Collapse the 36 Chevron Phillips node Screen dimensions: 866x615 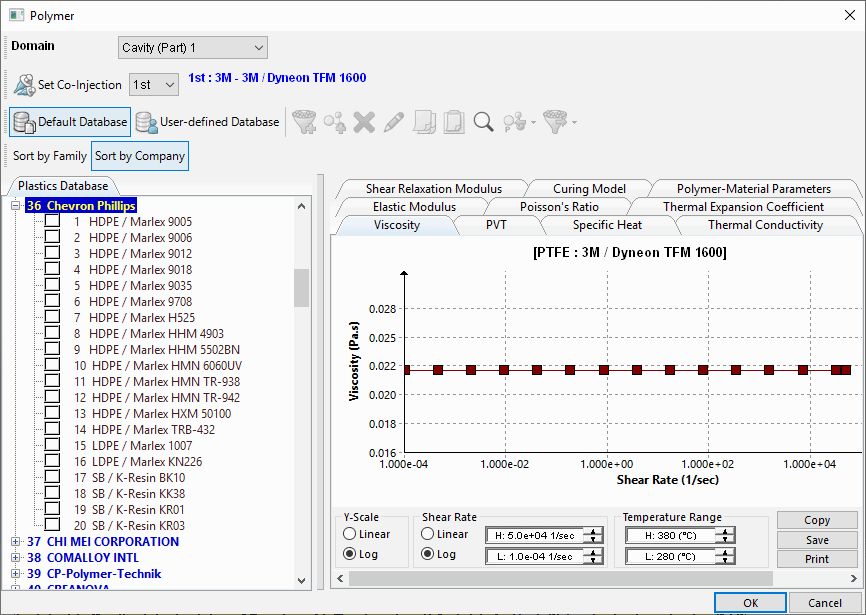[x=15, y=206]
